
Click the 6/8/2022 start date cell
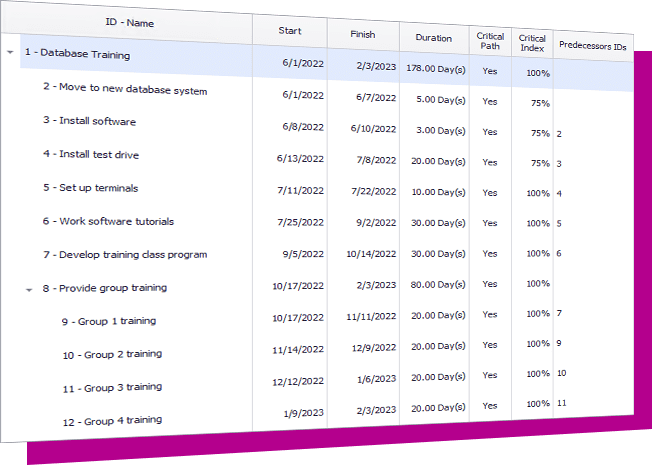(x=303, y=127)
